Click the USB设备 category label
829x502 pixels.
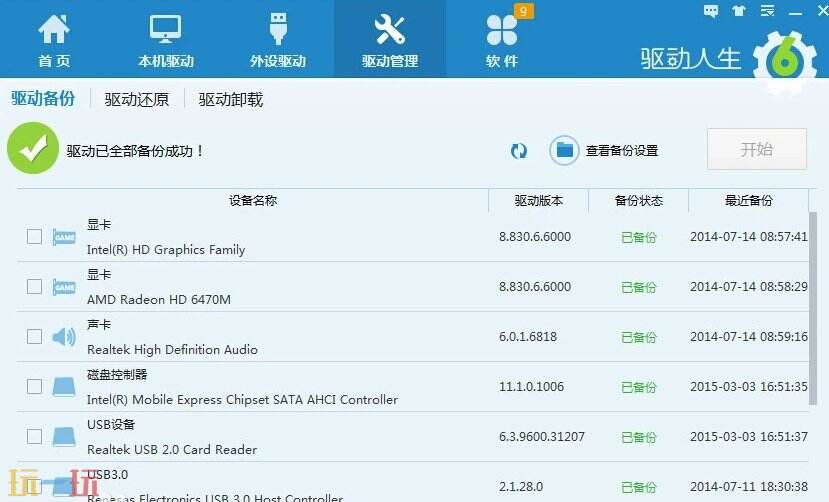111,424
